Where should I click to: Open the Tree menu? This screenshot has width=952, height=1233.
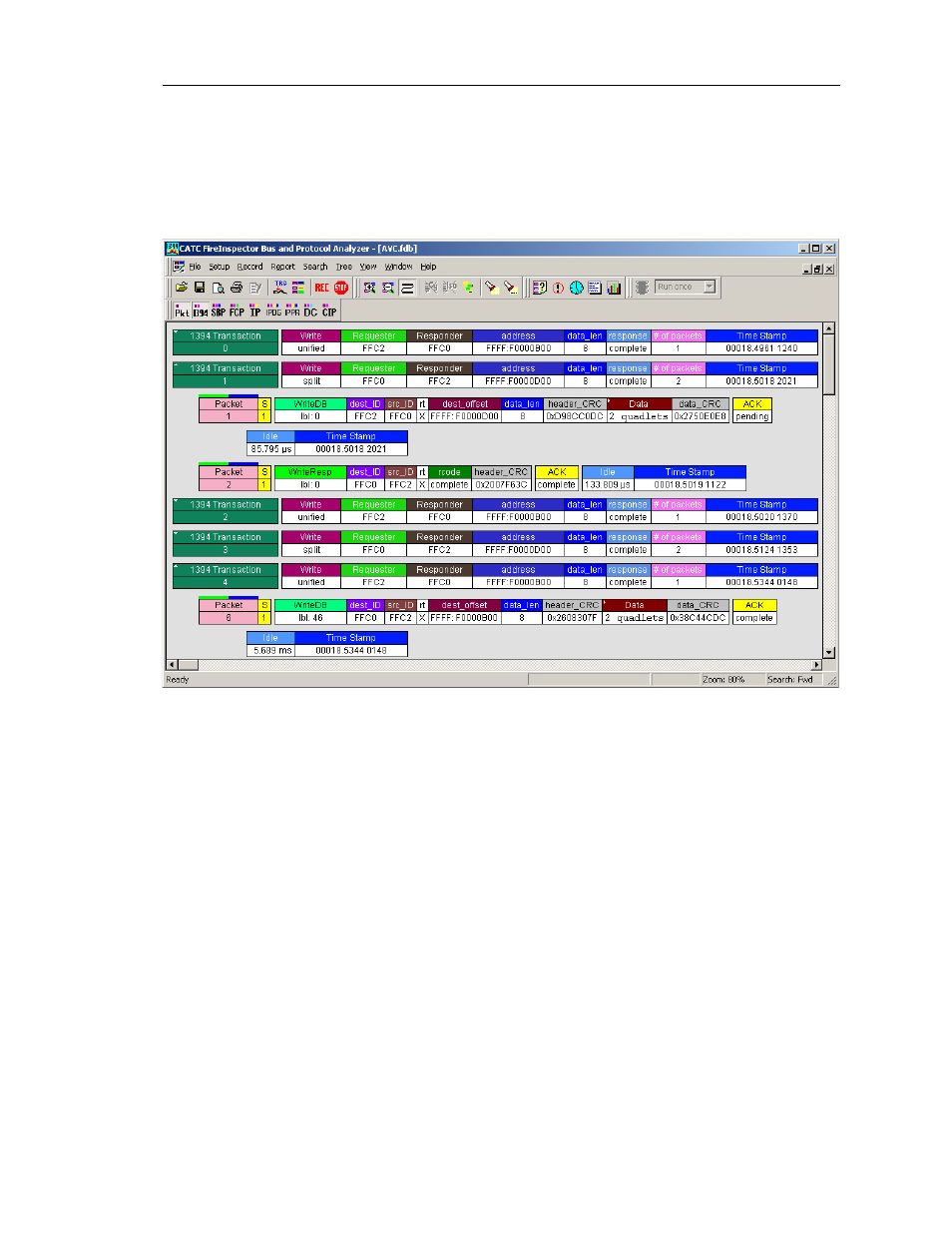coord(343,267)
